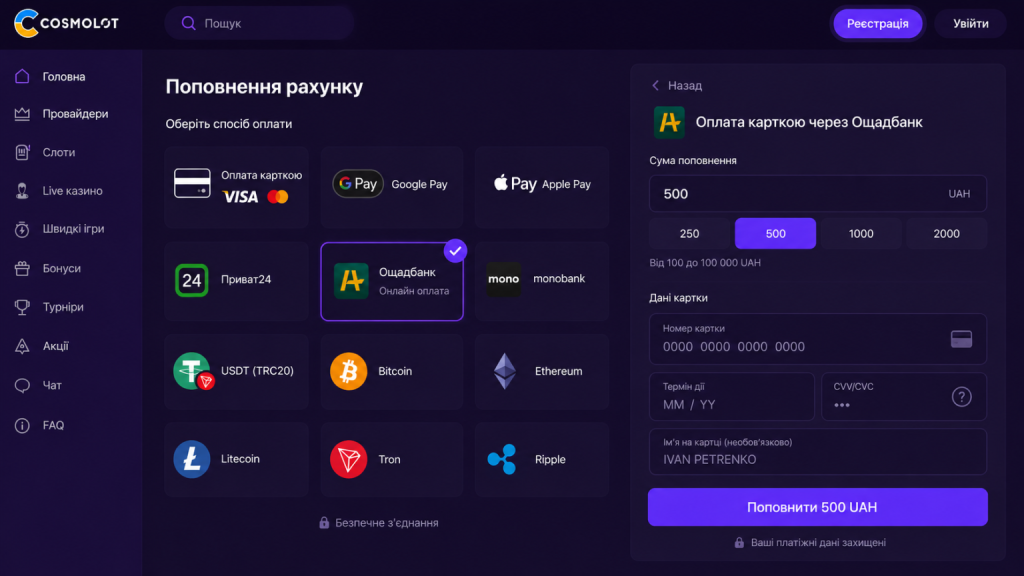Choose the Ethereum payment option
This screenshot has height=576, width=1024.
542,371
